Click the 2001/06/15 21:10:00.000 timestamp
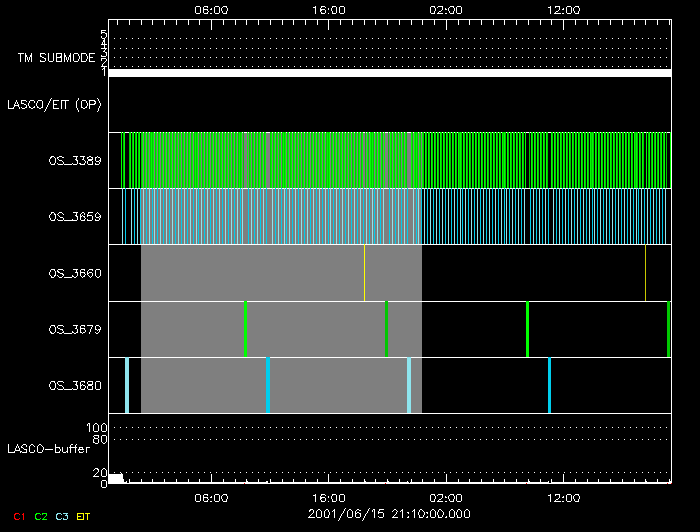 tap(388, 514)
